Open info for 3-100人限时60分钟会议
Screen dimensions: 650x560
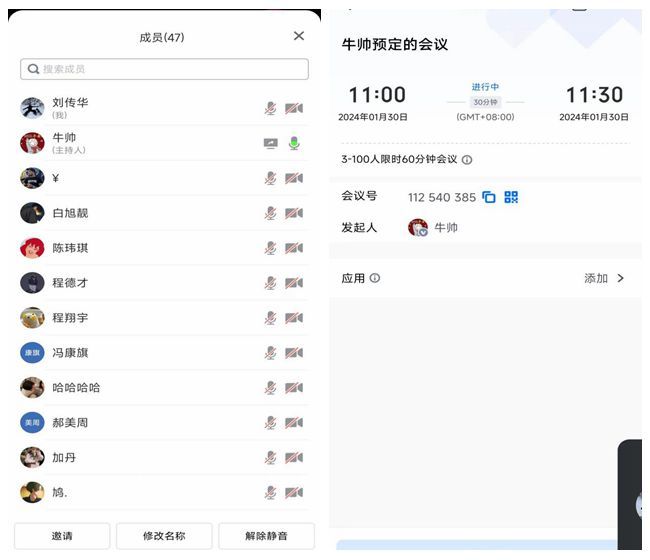(x=467, y=160)
